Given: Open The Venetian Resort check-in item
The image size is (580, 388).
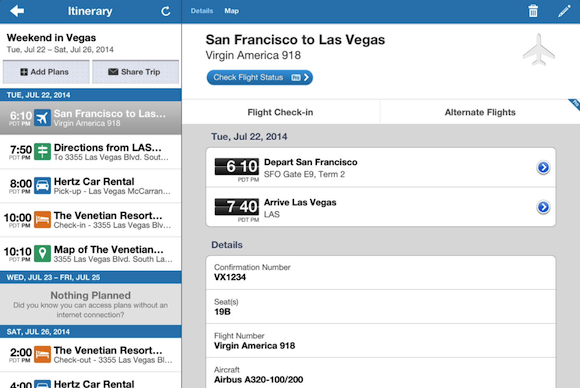Looking at the screenshot, I should [x=91, y=220].
